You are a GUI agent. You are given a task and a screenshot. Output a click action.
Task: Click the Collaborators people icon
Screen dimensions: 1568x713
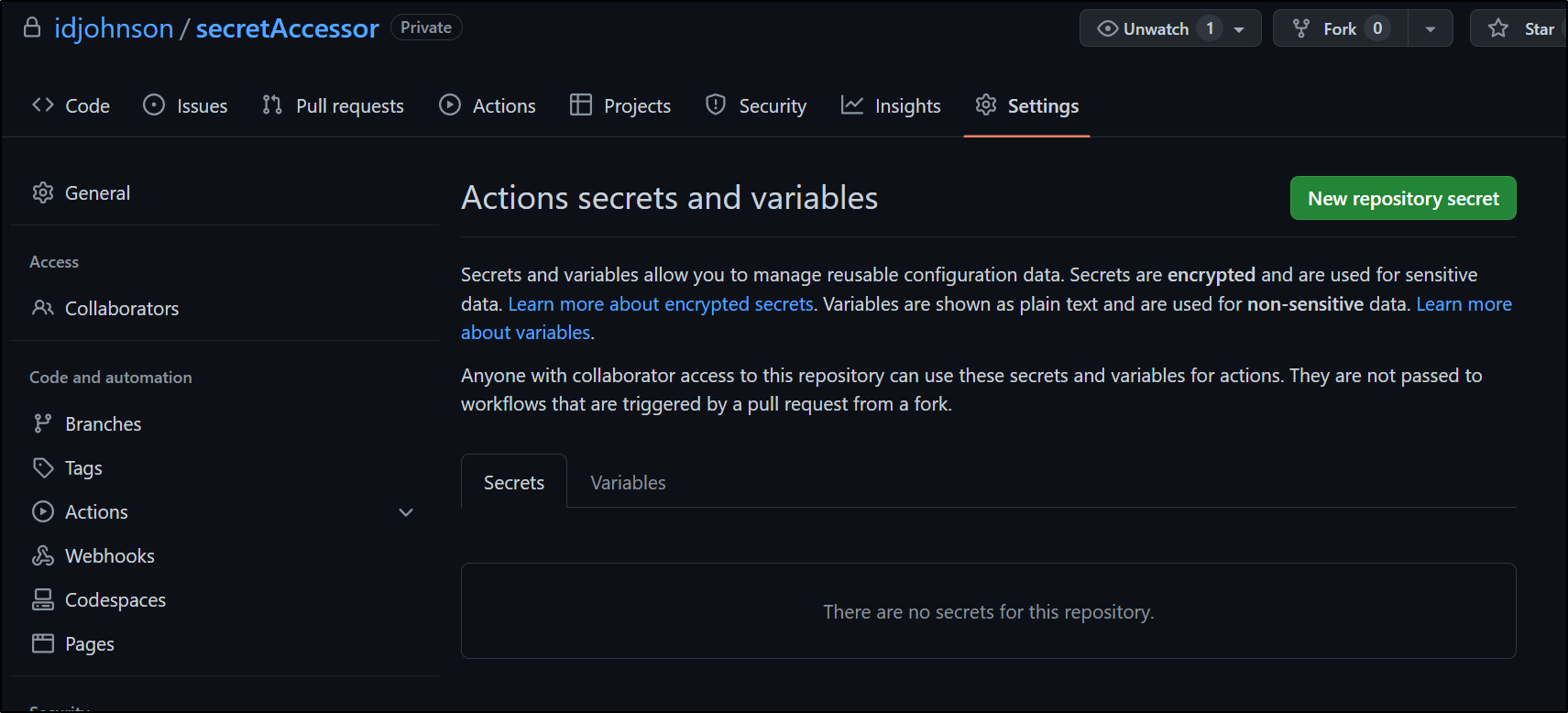[x=43, y=308]
